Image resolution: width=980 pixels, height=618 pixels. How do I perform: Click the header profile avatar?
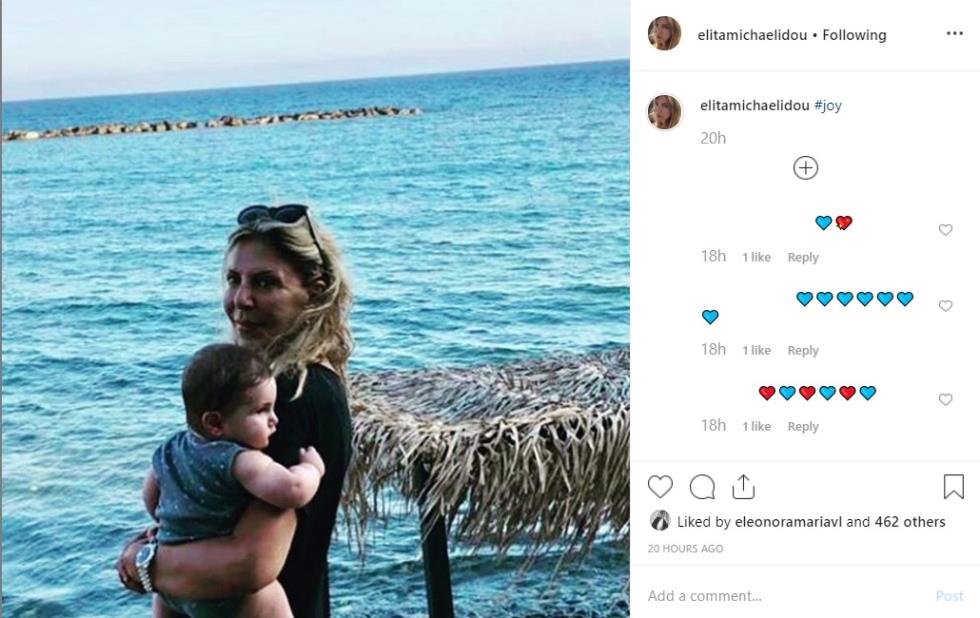[664, 34]
